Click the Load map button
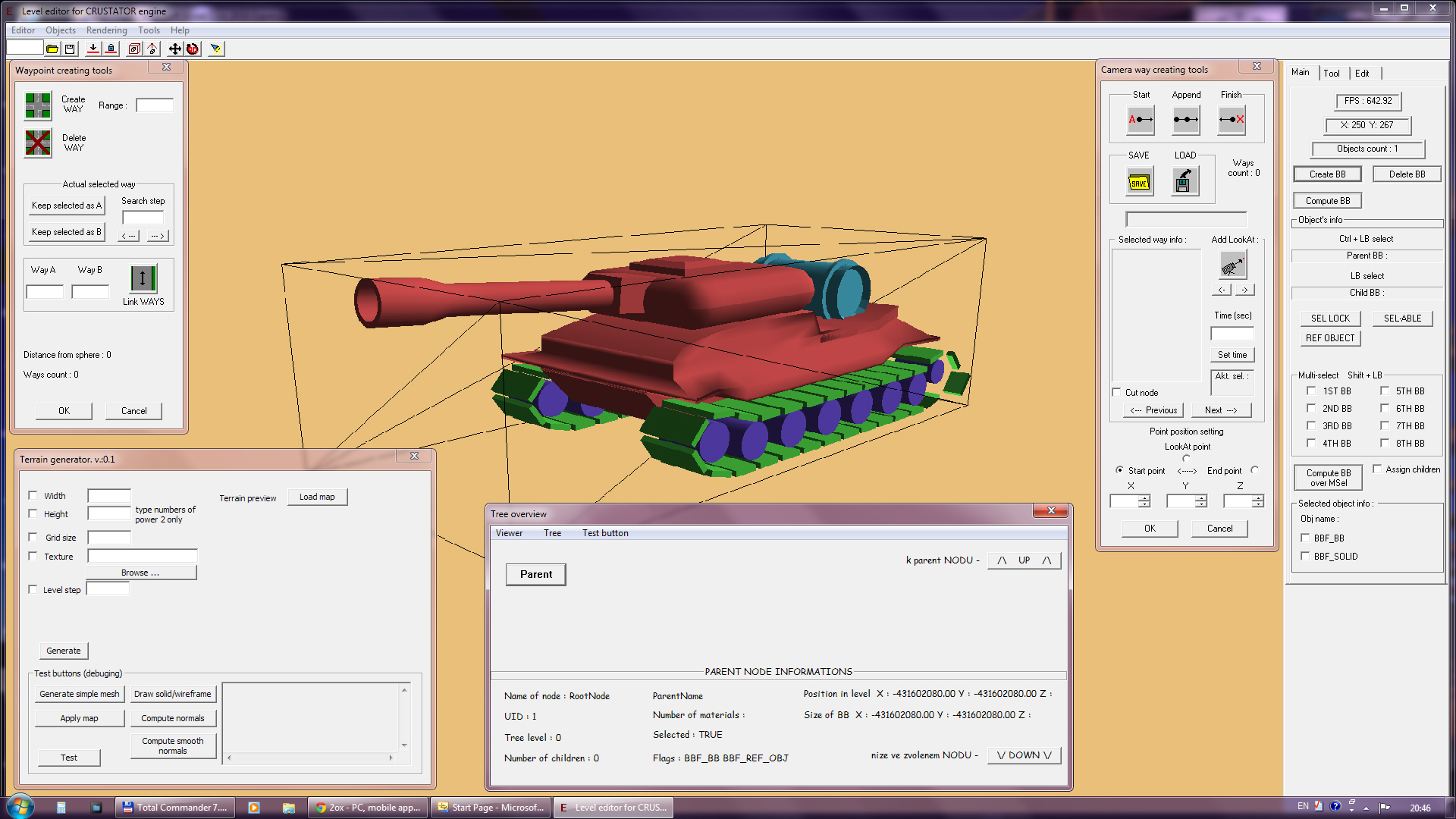 click(317, 497)
